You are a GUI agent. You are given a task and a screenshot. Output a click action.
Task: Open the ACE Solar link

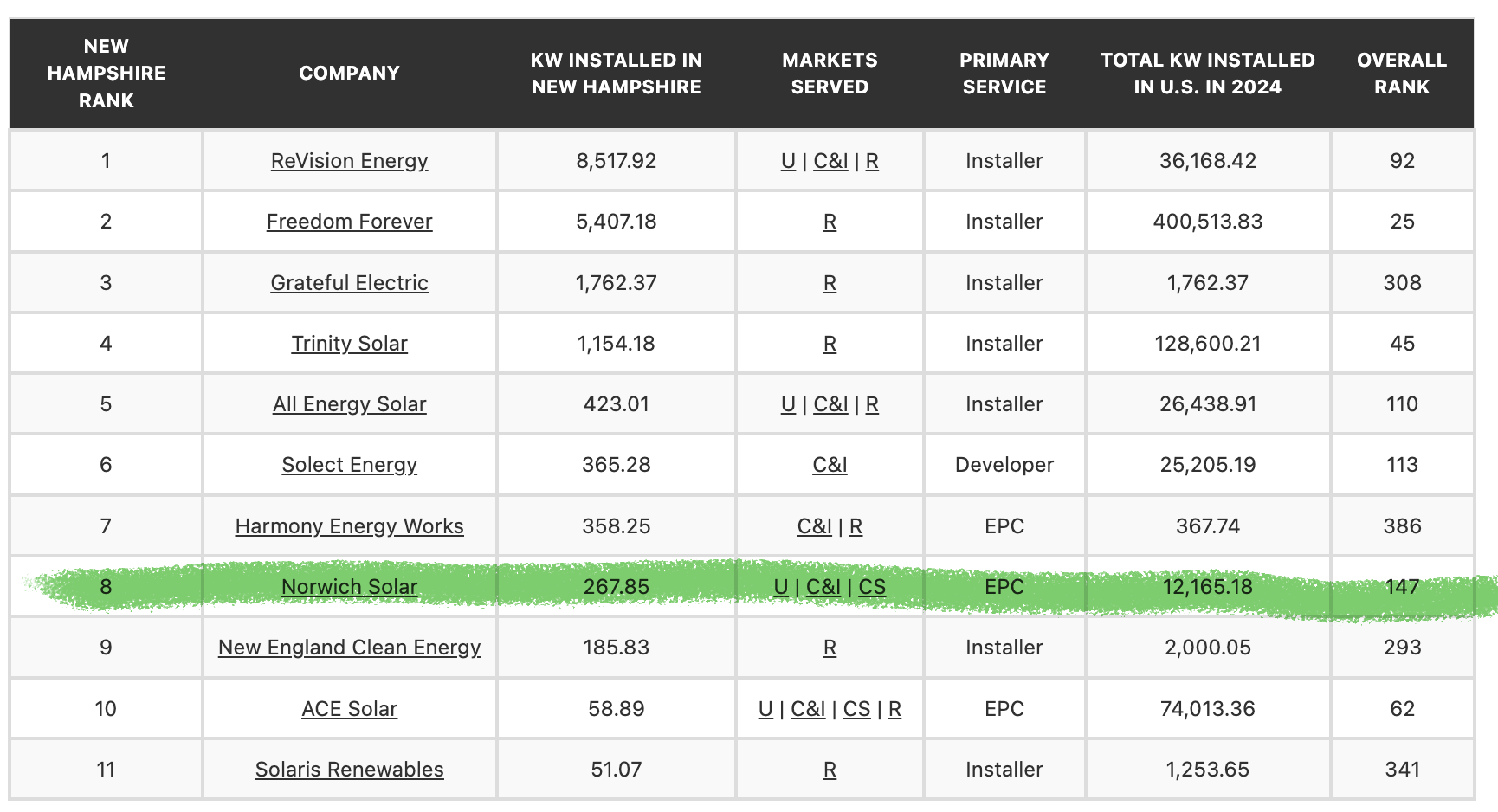pos(349,709)
